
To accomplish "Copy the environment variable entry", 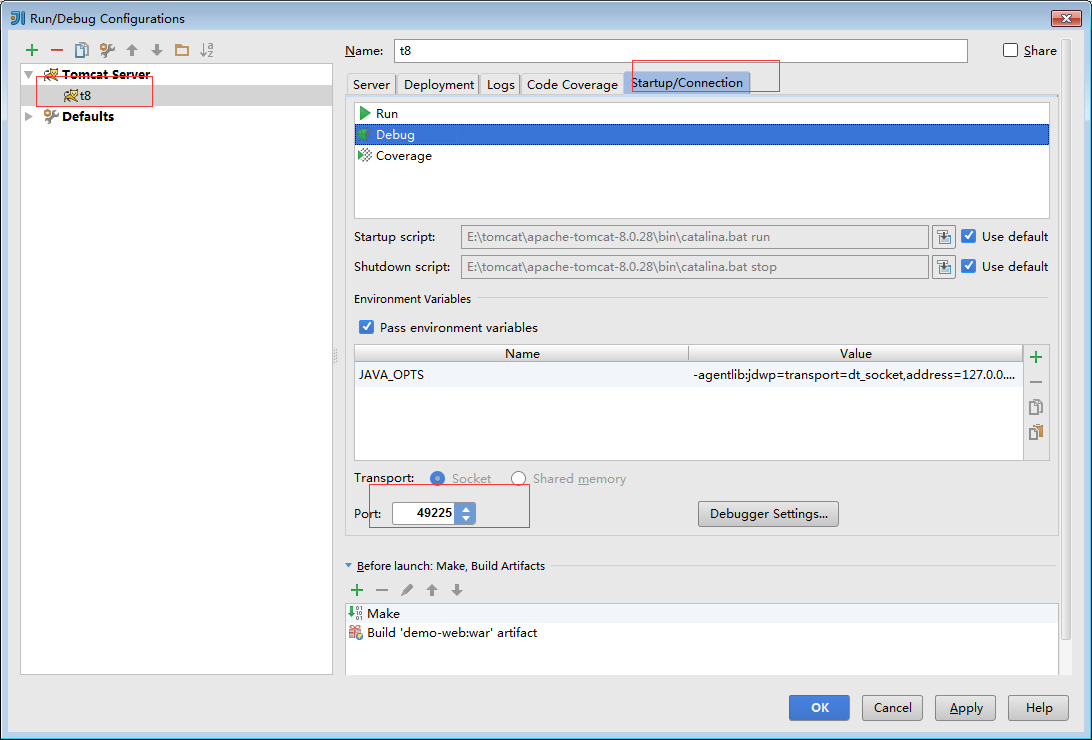I will [x=1036, y=407].
